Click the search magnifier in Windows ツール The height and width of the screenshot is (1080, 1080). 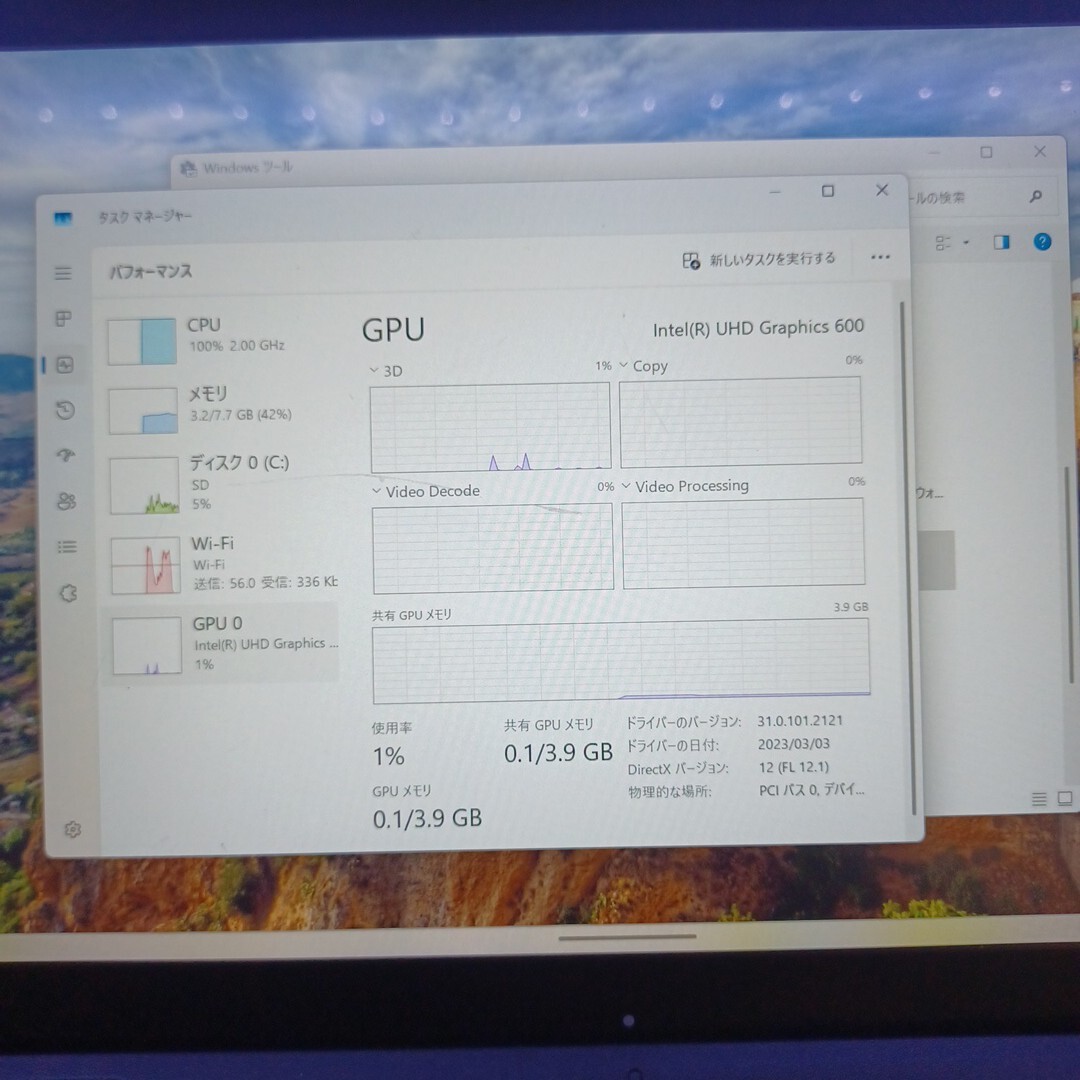(x=1035, y=197)
